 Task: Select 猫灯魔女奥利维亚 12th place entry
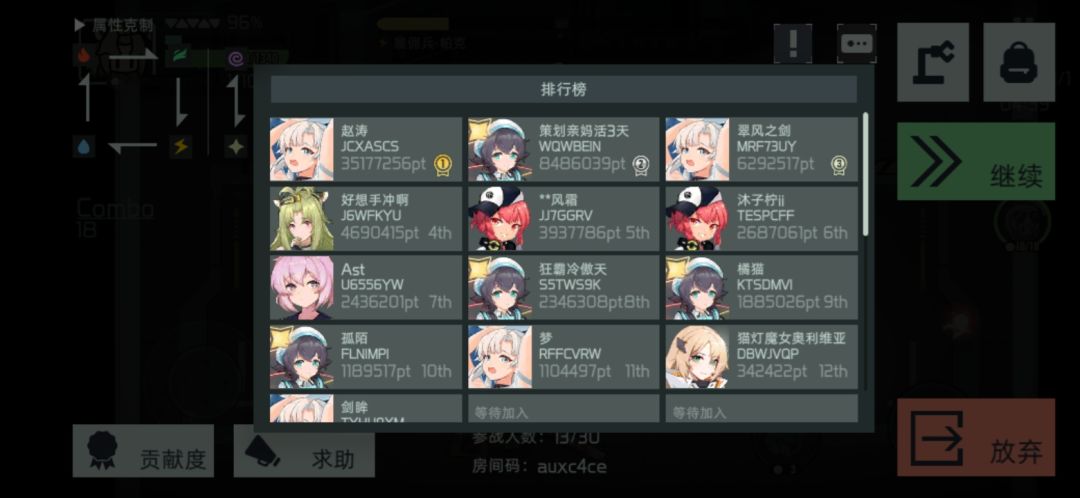pyautogui.click(x=762, y=357)
